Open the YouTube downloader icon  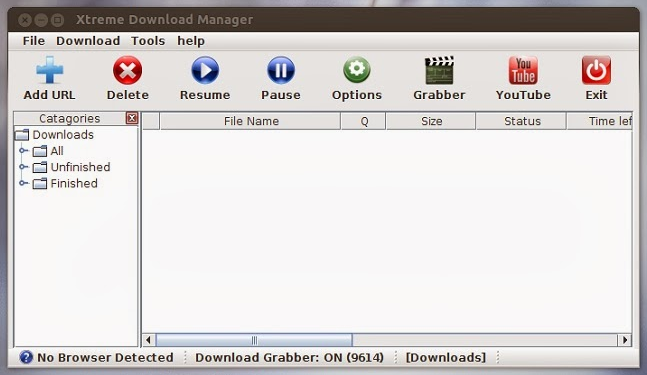coord(523,71)
